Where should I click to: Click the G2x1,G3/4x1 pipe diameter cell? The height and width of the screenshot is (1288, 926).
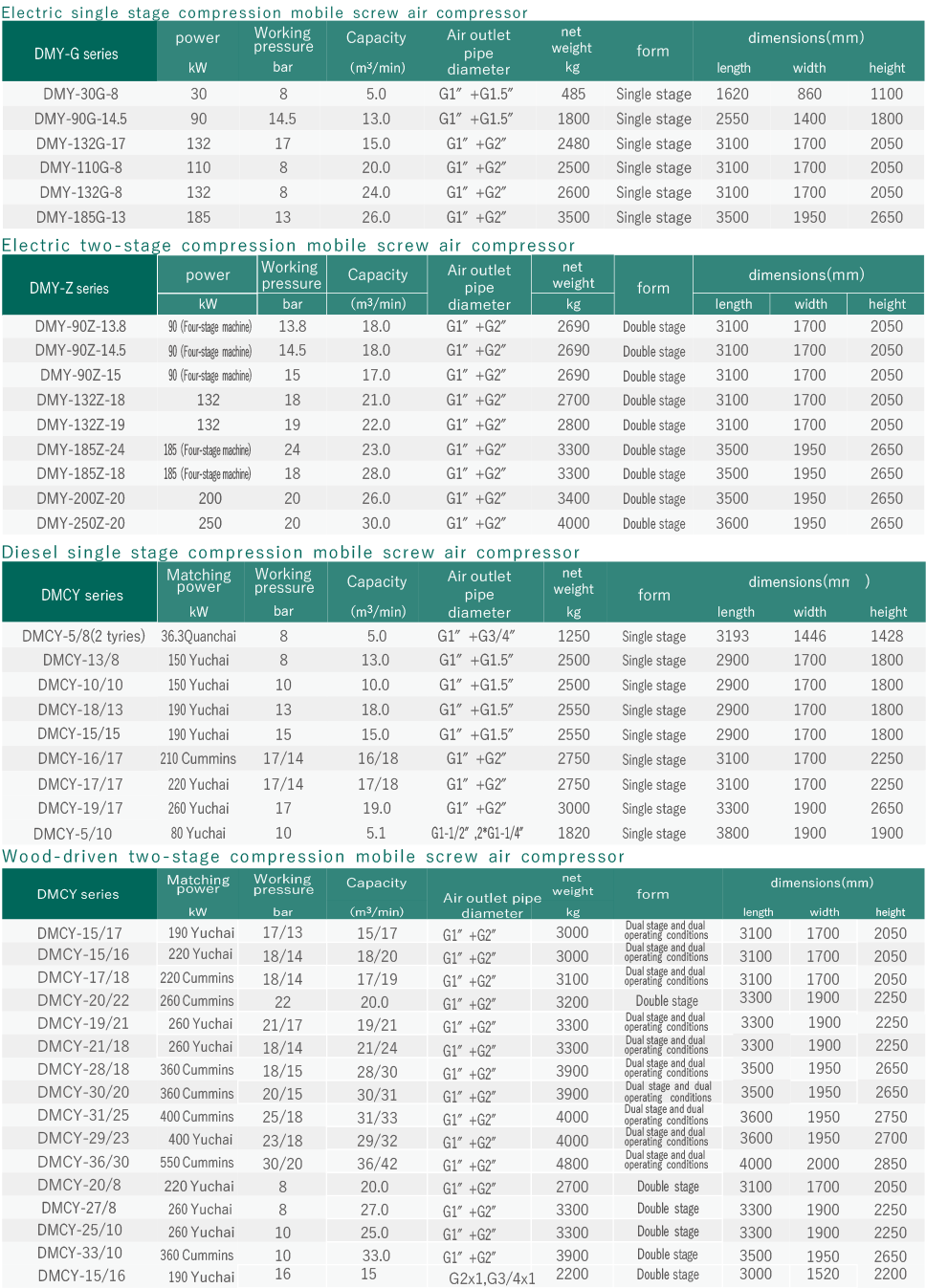(492, 1278)
